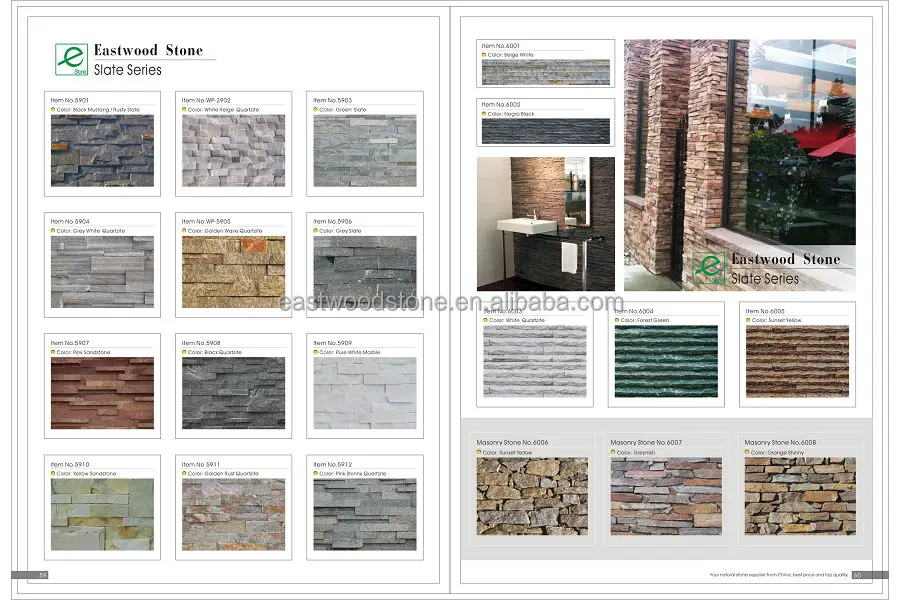Screen dimensions: 900x600
Task: Click the "Masonry Stone No.6008" title
Action: coord(781,443)
